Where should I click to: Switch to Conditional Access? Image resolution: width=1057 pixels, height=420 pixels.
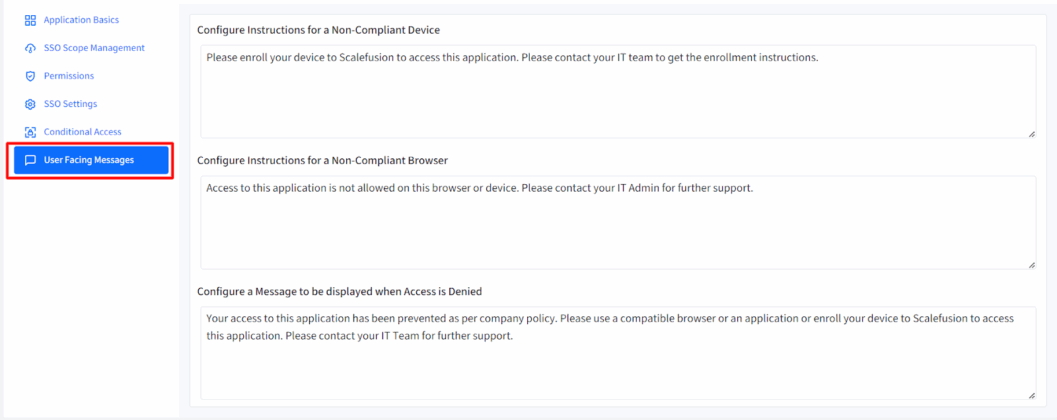click(82, 132)
